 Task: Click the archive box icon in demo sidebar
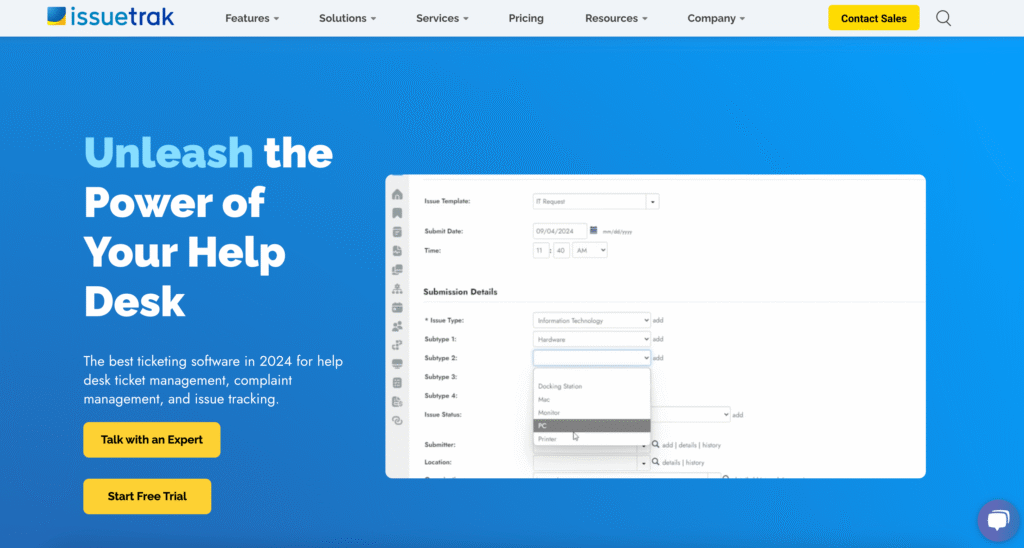tap(397, 233)
